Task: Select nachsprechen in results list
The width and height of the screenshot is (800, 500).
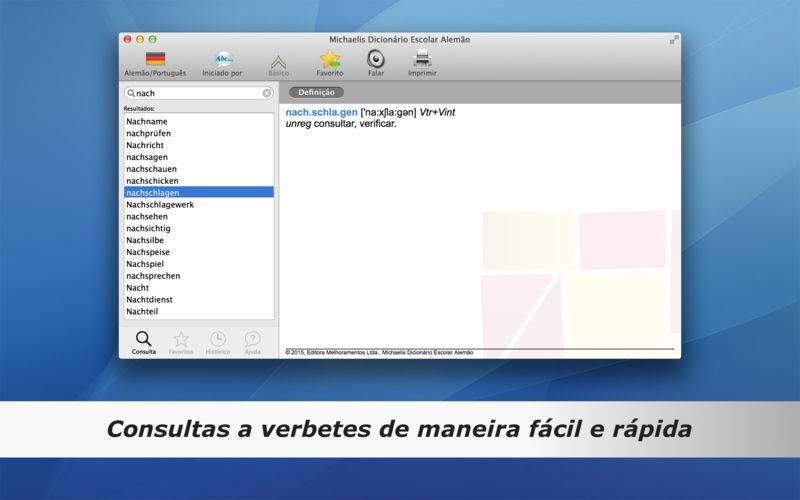Action: [x=199, y=276]
